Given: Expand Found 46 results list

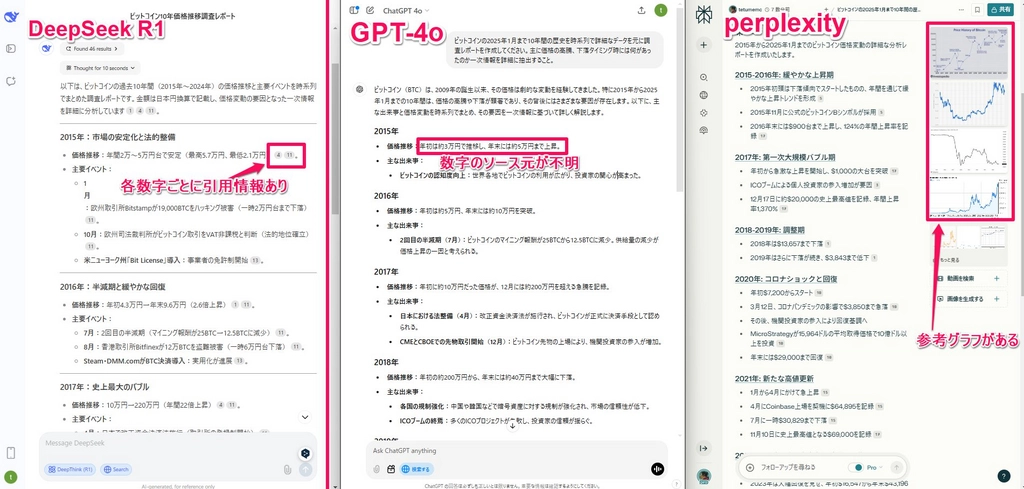Looking at the screenshot, I should point(91,48).
